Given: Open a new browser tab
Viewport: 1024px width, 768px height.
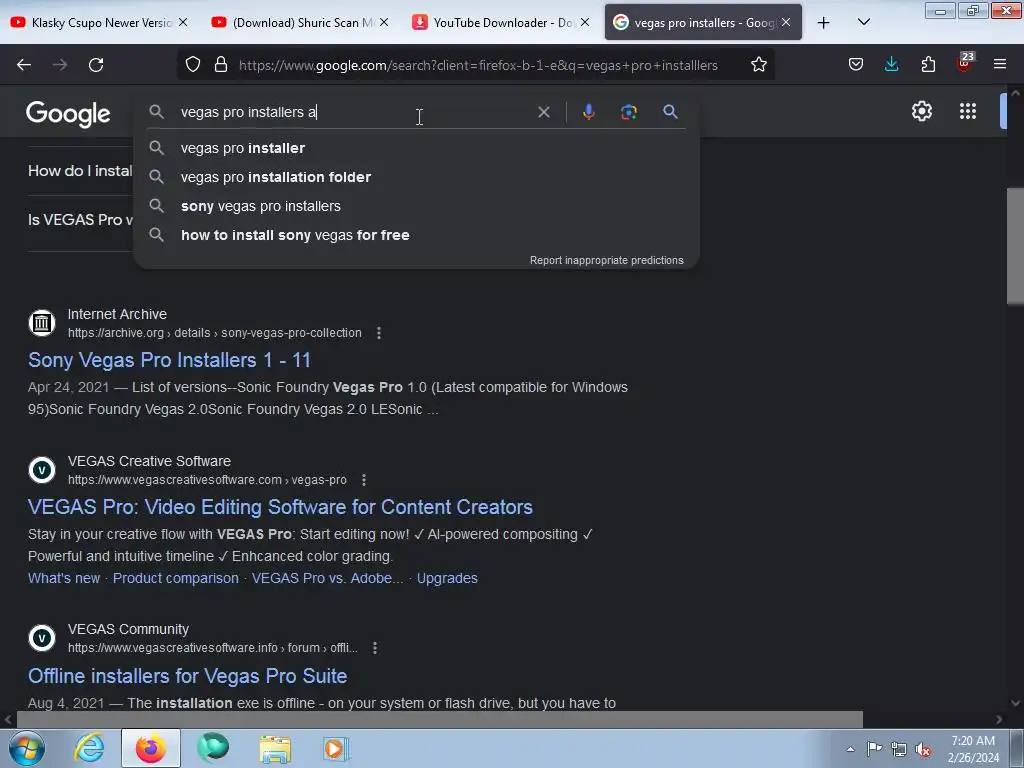Looking at the screenshot, I should 824,23.
